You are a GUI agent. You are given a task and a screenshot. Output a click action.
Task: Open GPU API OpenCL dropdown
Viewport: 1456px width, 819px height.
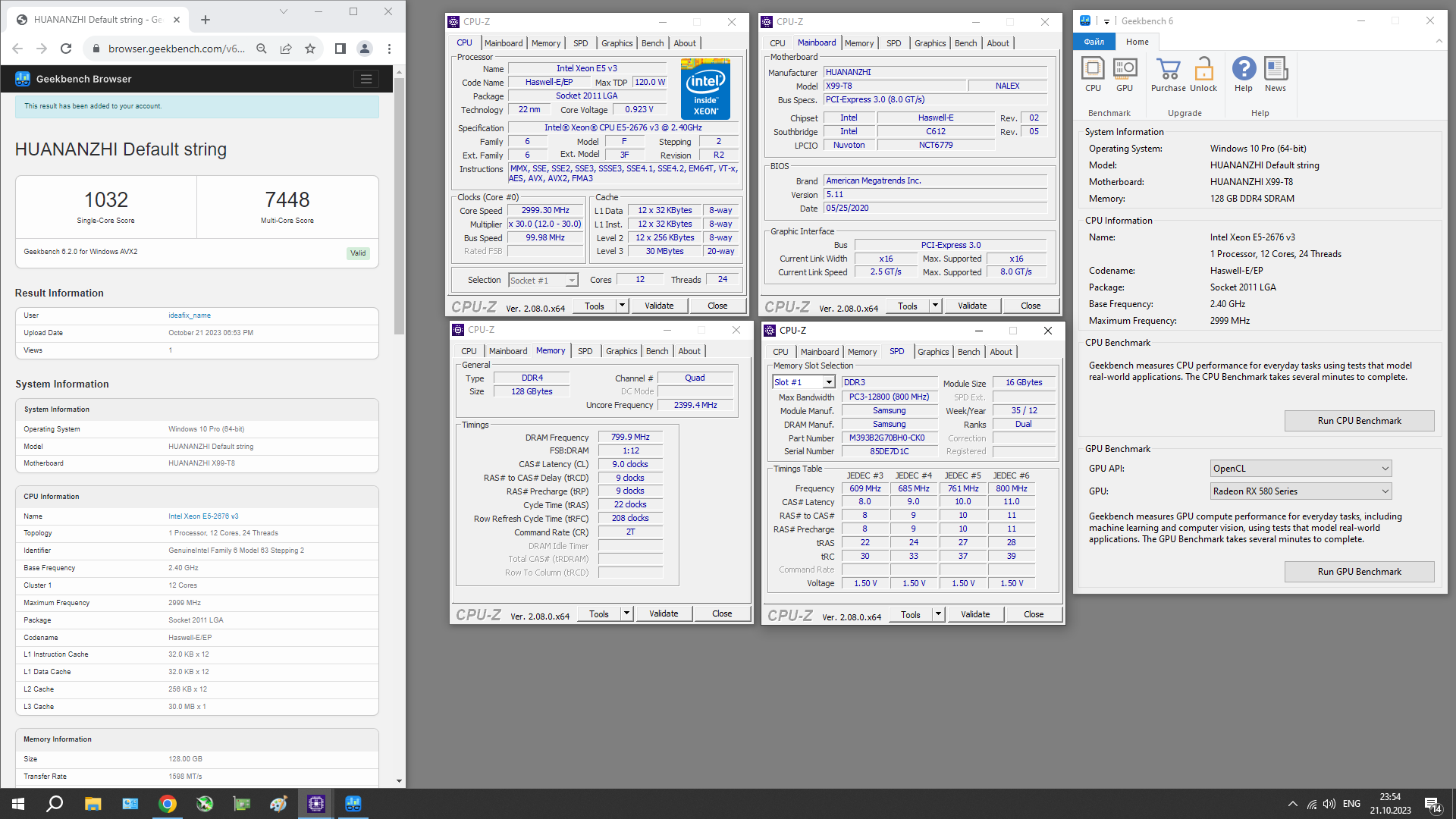[x=1301, y=469]
